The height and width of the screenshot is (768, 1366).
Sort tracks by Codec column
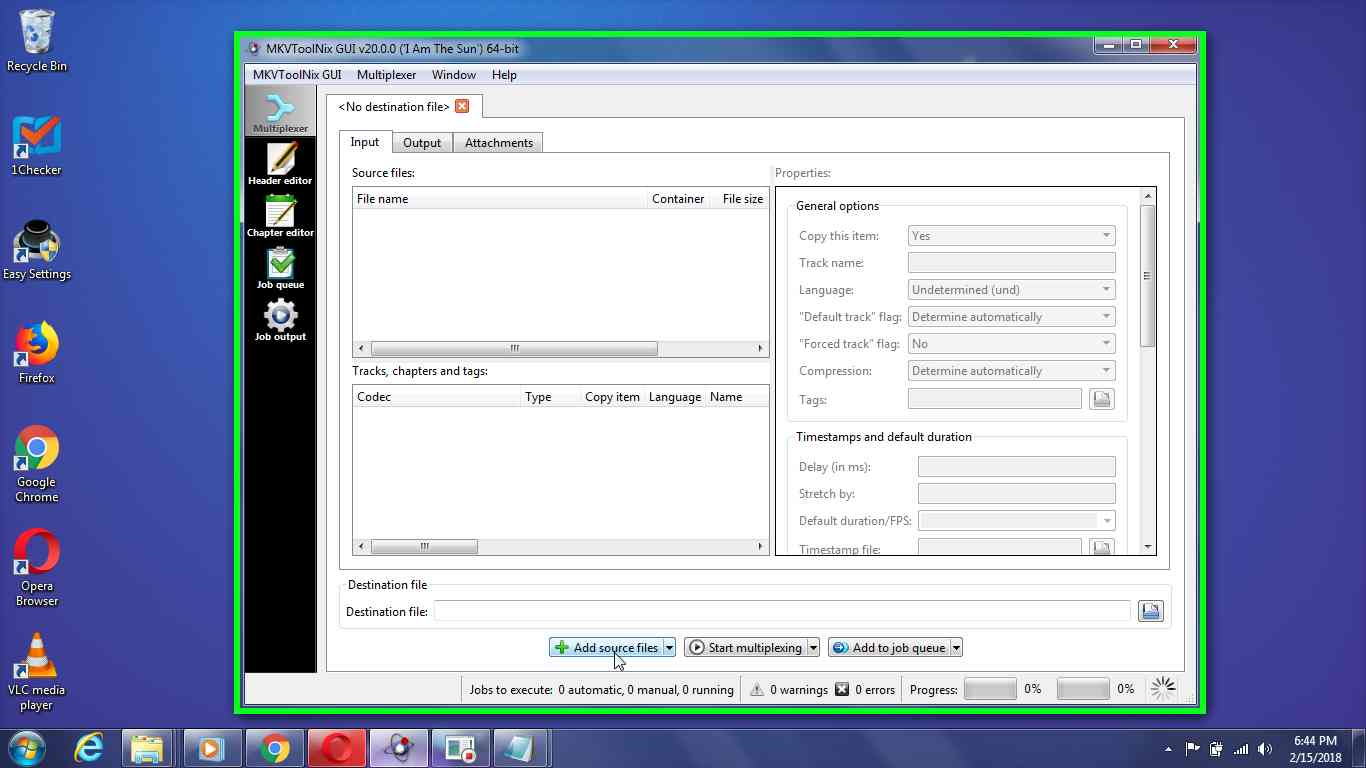tap(436, 397)
